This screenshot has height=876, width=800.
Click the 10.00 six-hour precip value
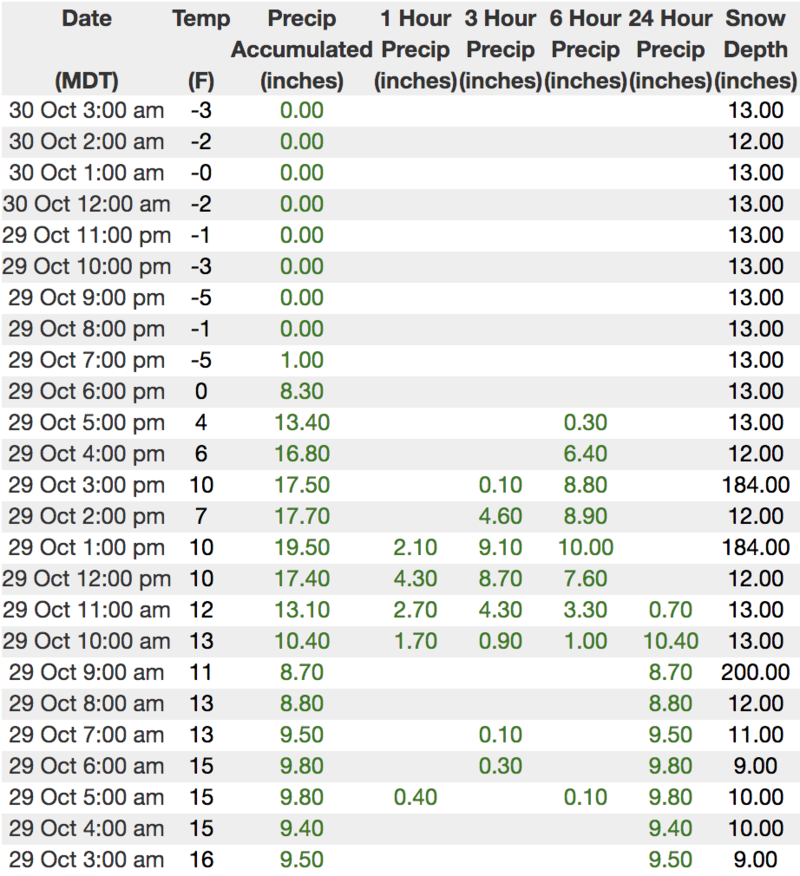[x=585, y=547]
